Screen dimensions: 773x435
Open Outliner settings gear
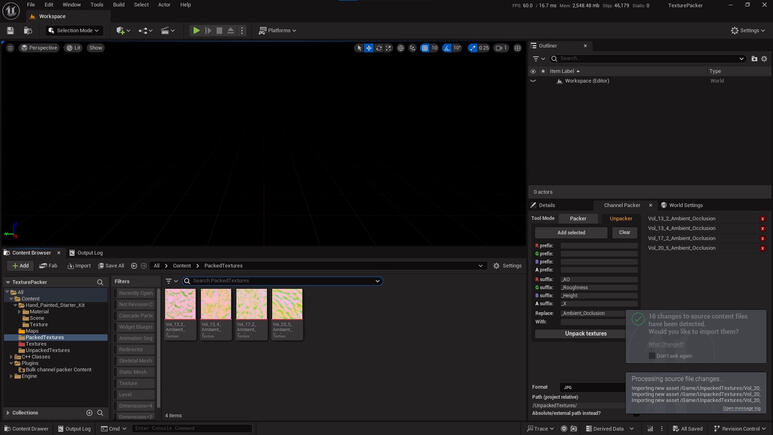pos(764,59)
